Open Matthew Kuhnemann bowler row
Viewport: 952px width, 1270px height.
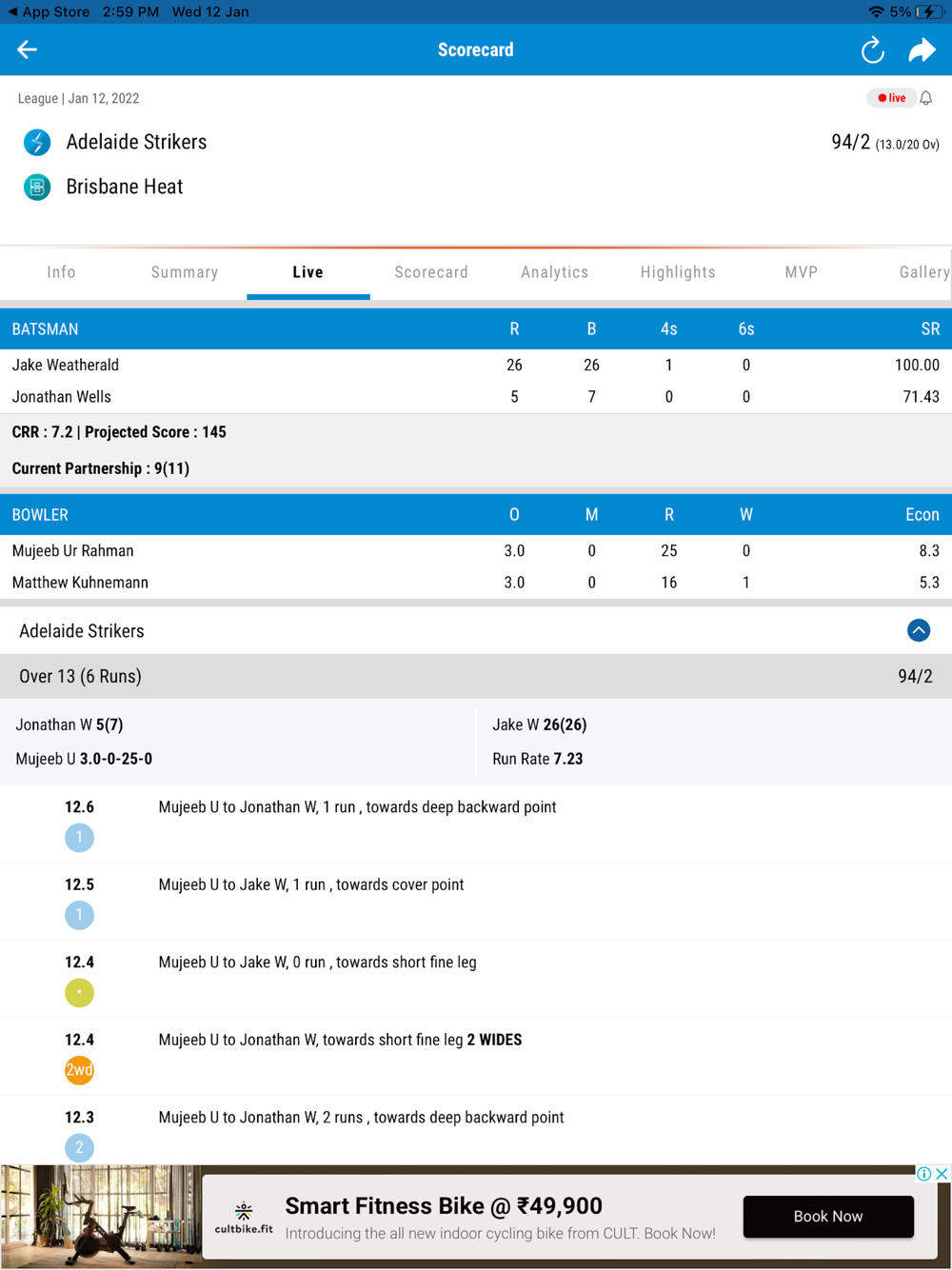pyautogui.click(x=476, y=583)
